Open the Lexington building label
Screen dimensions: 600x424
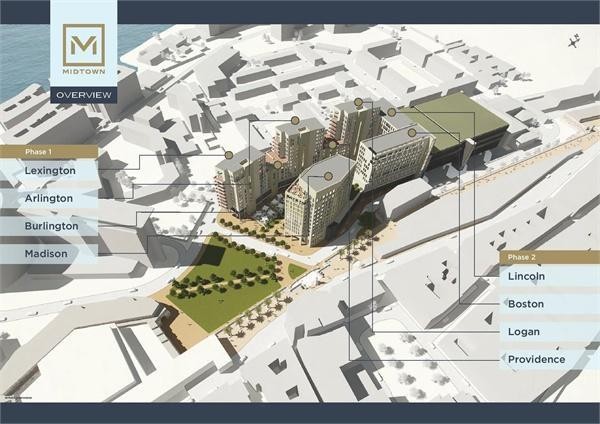pos(50,171)
